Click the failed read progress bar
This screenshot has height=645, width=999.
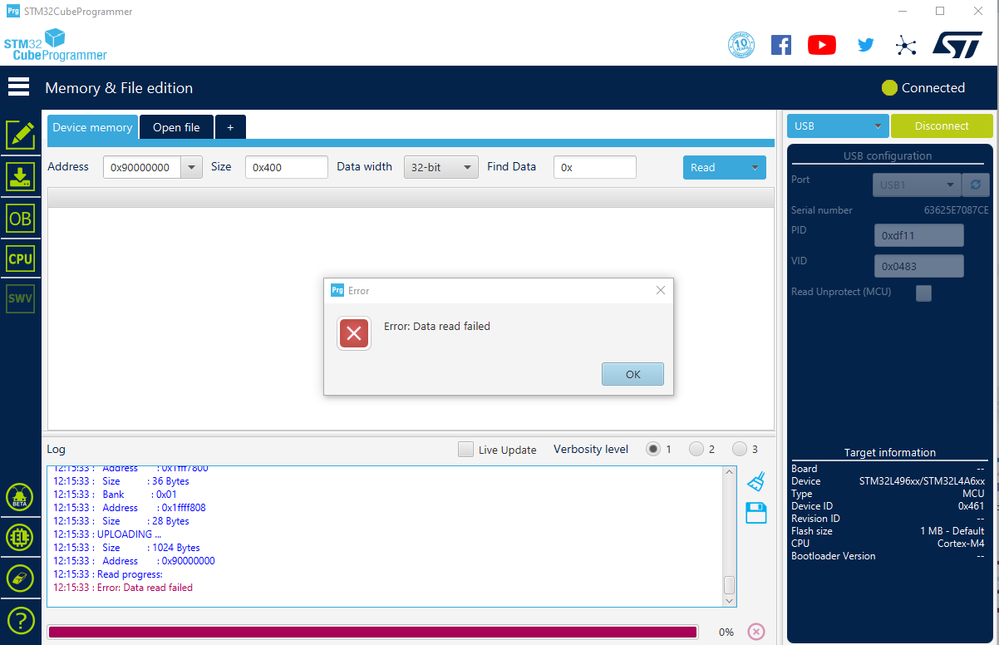coord(373,632)
